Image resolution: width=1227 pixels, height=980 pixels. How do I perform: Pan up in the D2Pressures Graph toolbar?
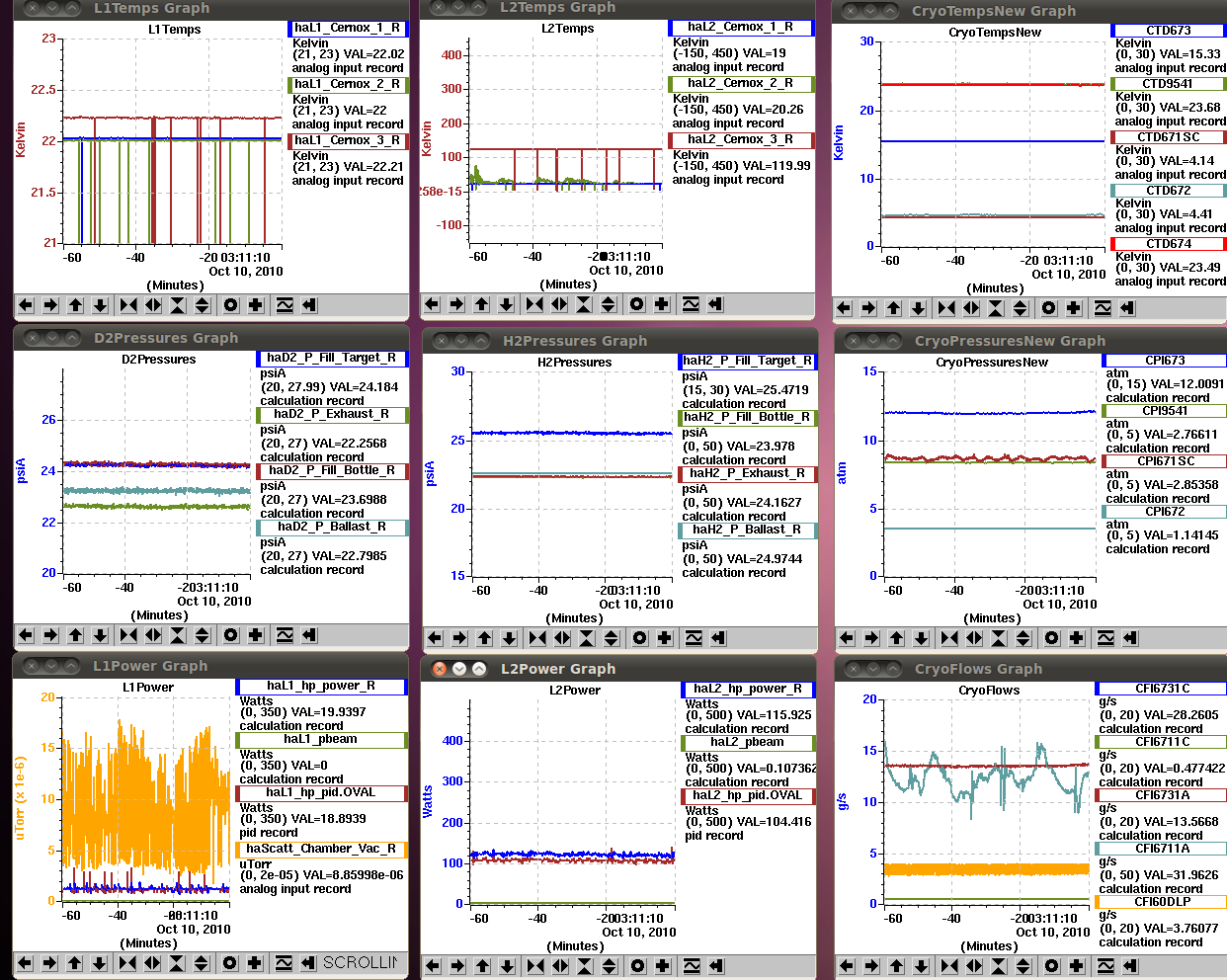pos(75,635)
